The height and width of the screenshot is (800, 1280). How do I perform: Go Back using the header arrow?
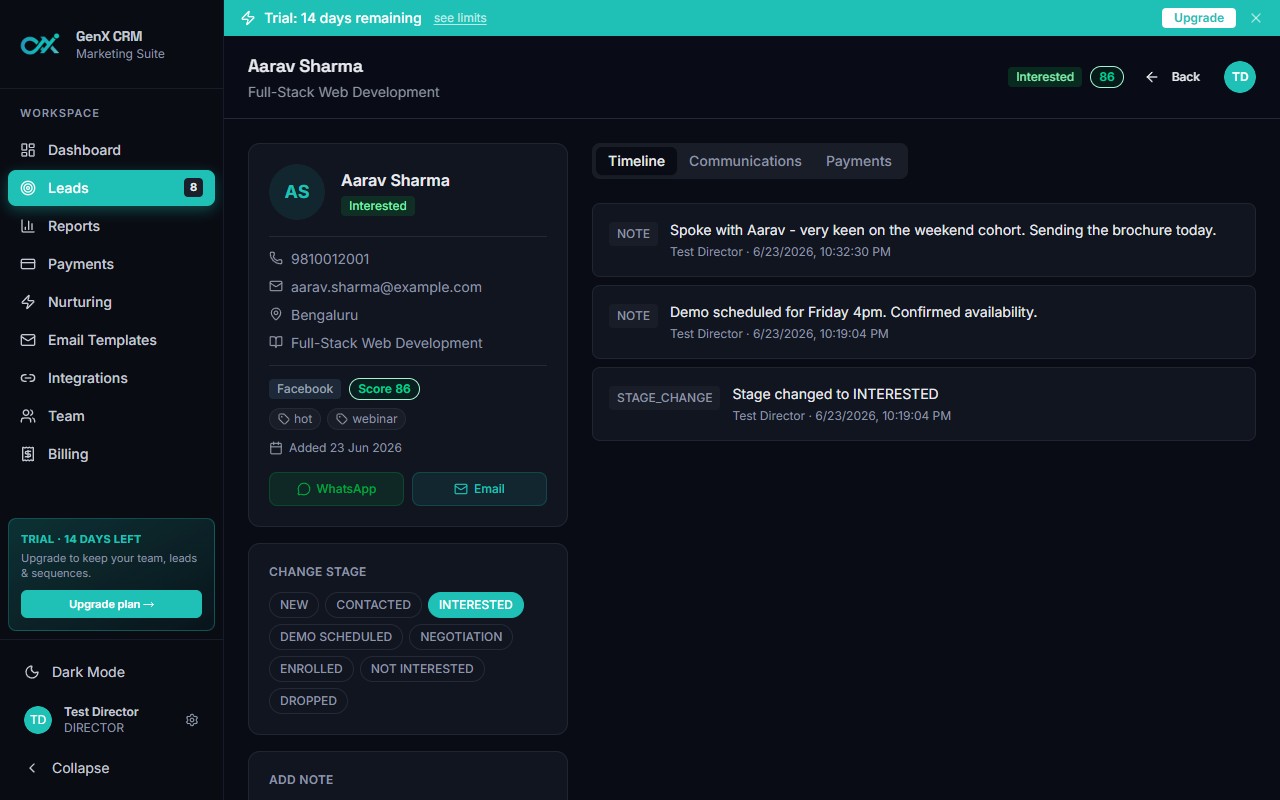(1173, 77)
